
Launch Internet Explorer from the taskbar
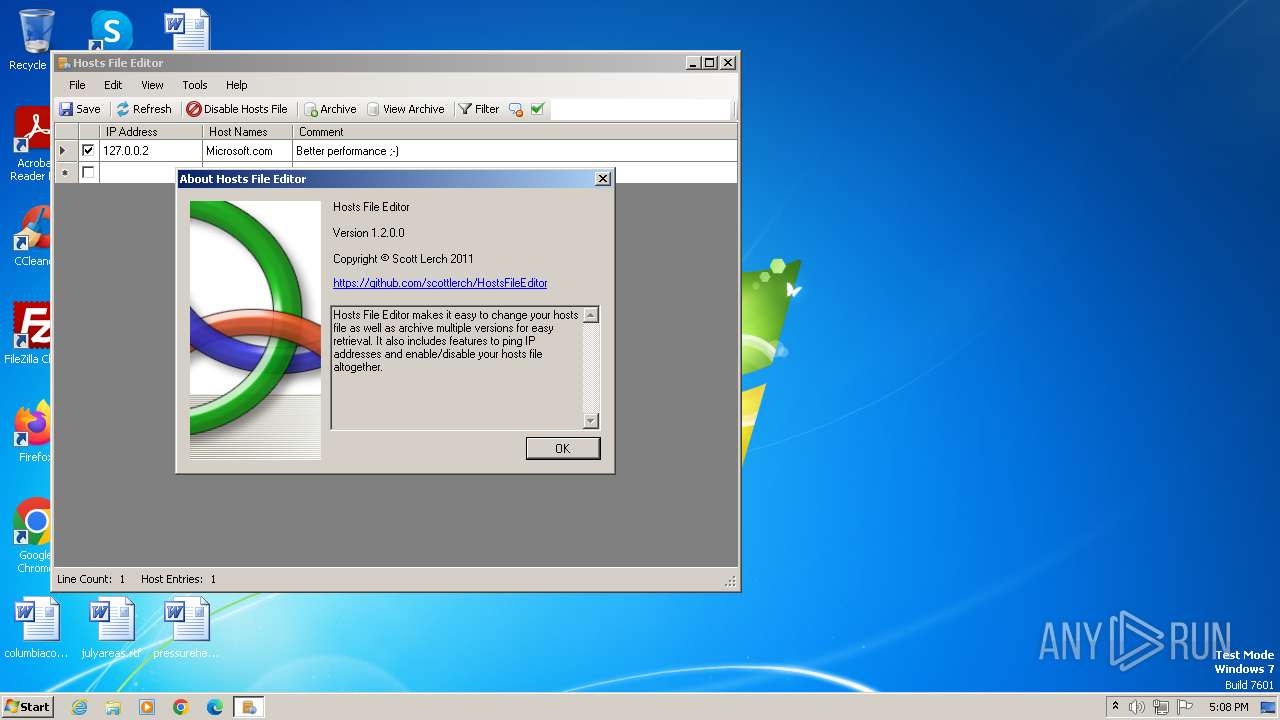pos(79,707)
